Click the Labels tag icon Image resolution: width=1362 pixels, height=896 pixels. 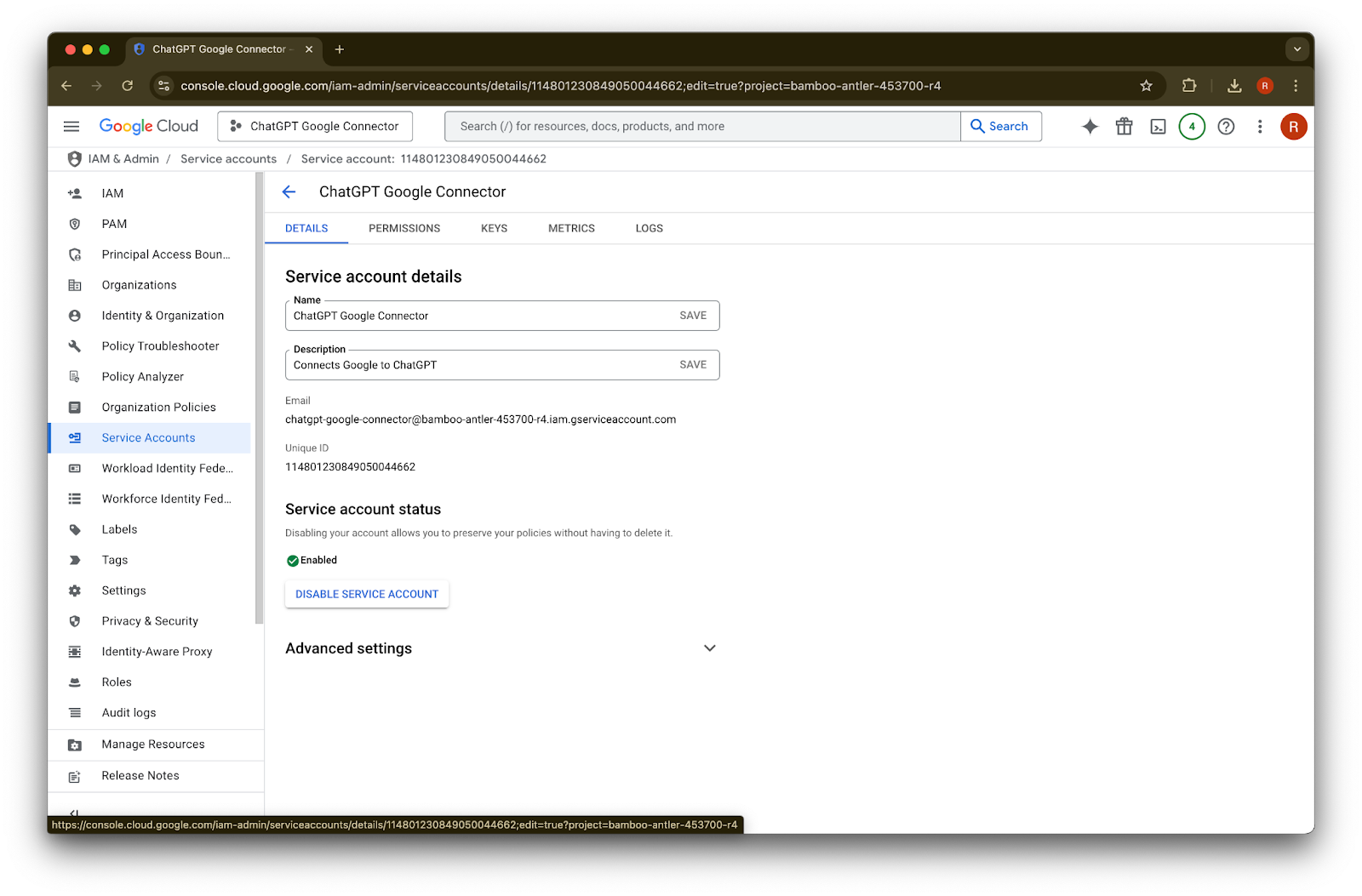click(75, 529)
